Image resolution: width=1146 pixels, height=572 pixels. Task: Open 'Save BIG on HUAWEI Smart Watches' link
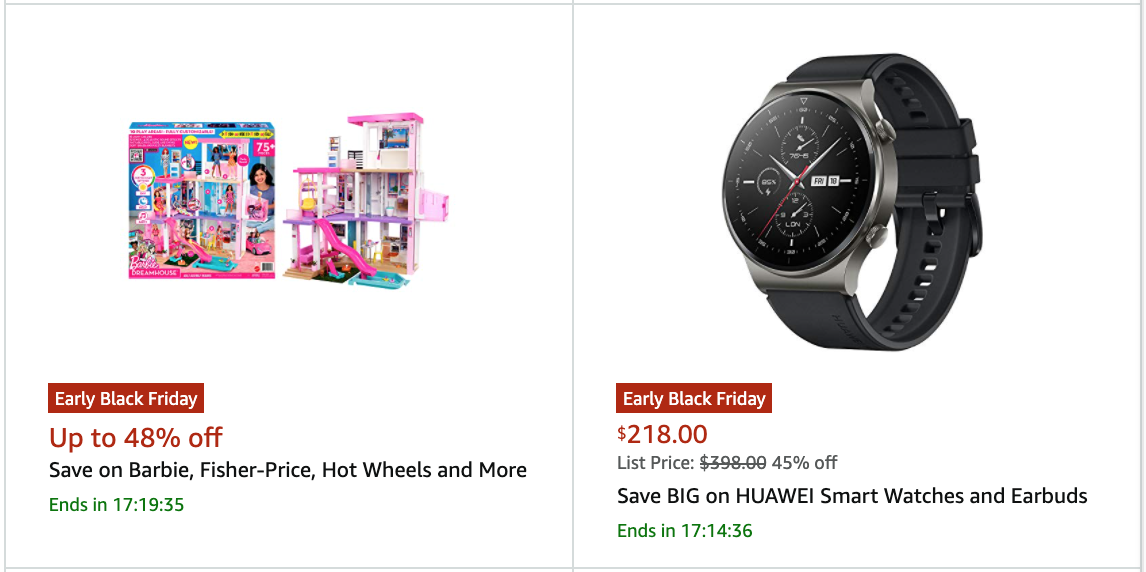(852, 496)
